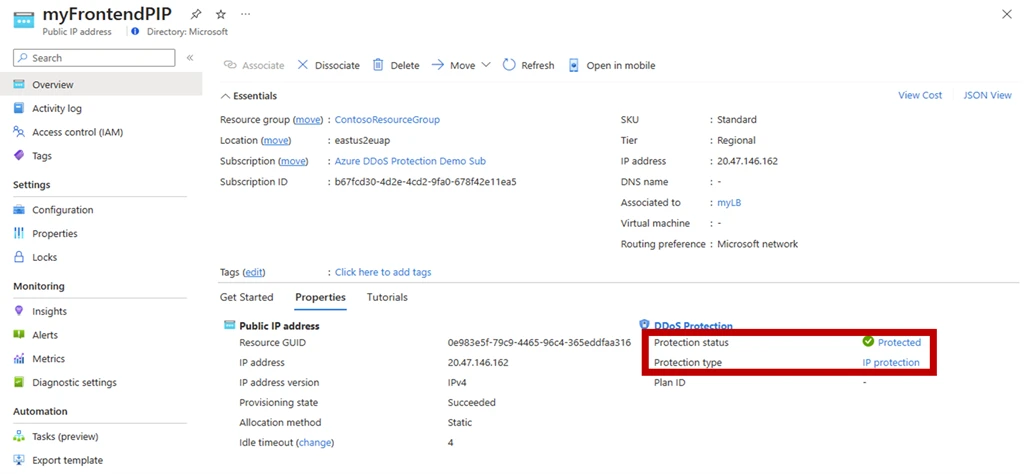This screenshot has height=474, width=1024.
Task: Click the myLB associated resource link
Action: tap(728, 203)
